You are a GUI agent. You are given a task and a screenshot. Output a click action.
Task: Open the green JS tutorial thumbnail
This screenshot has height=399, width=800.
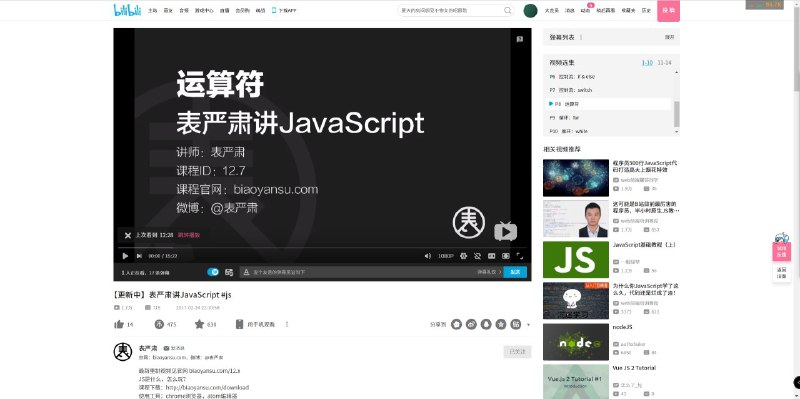(x=576, y=260)
